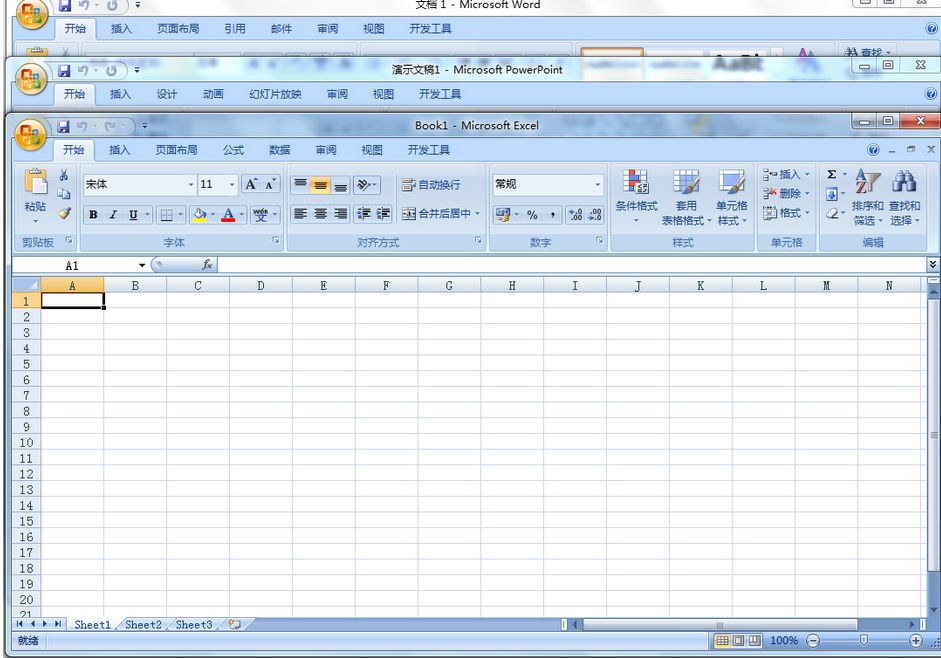Click the Borders icon in font group

point(167,214)
